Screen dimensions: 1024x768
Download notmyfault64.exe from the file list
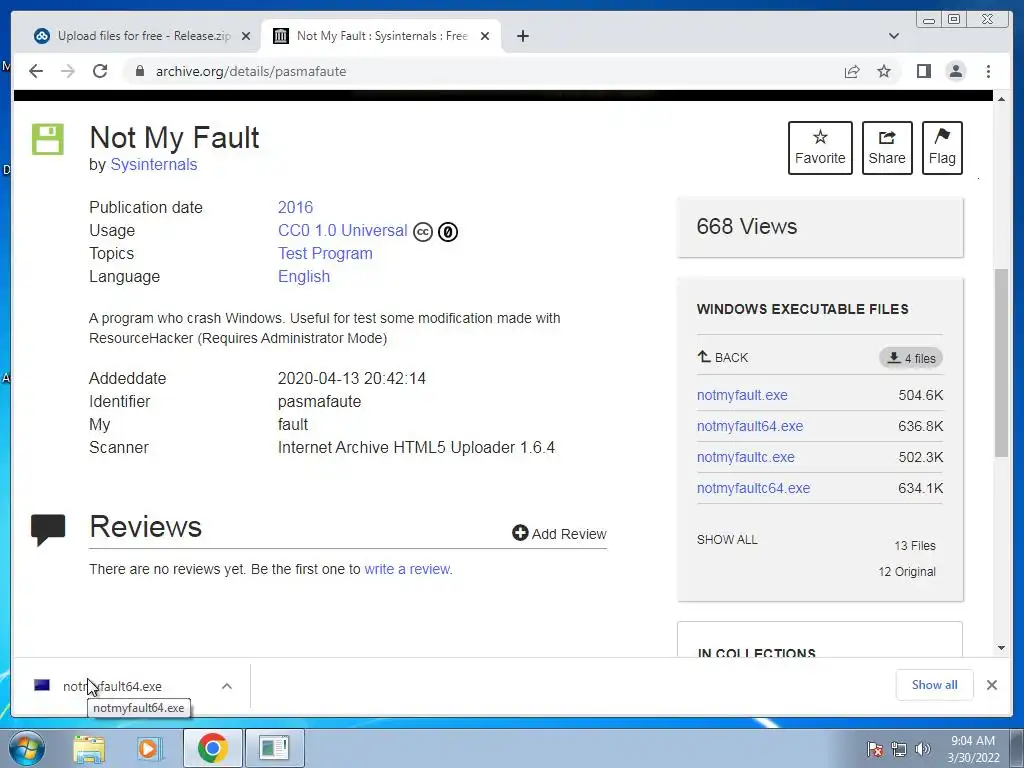click(750, 426)
